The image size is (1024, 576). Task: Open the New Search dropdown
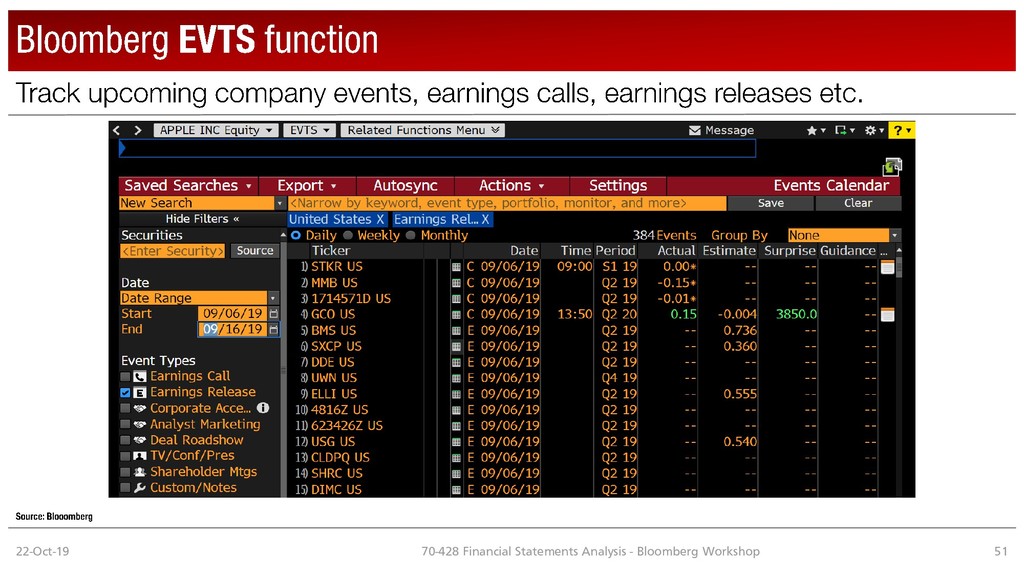[280, 203]
